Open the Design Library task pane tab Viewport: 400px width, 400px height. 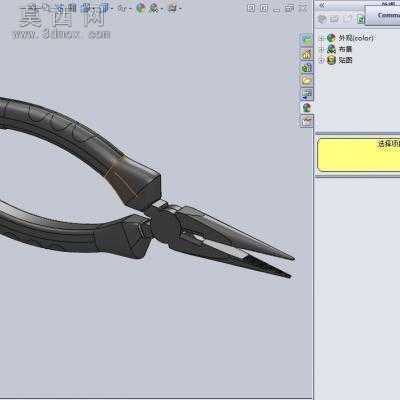click(x=306, y=68)
